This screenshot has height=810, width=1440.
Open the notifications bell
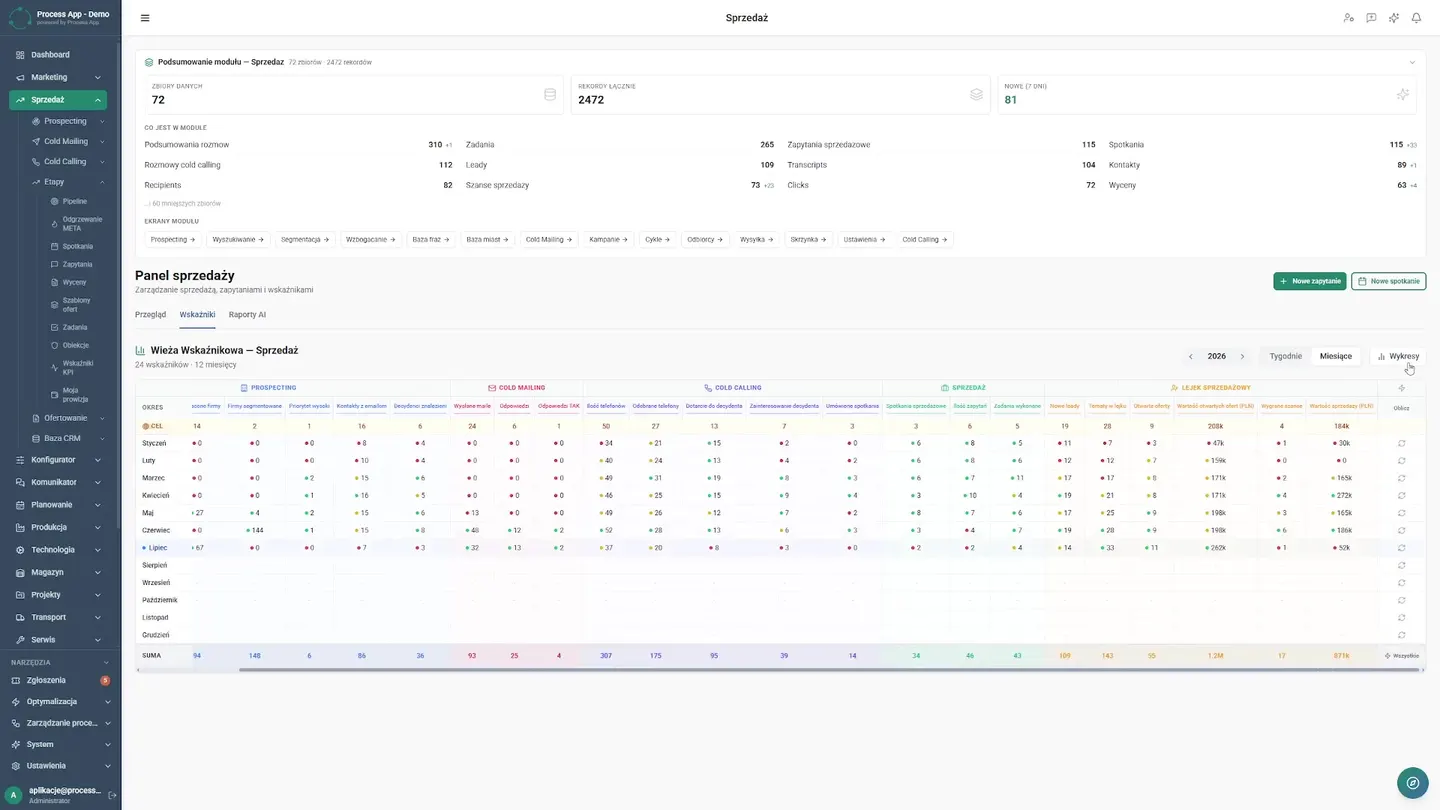click(x=1416, y=18)
